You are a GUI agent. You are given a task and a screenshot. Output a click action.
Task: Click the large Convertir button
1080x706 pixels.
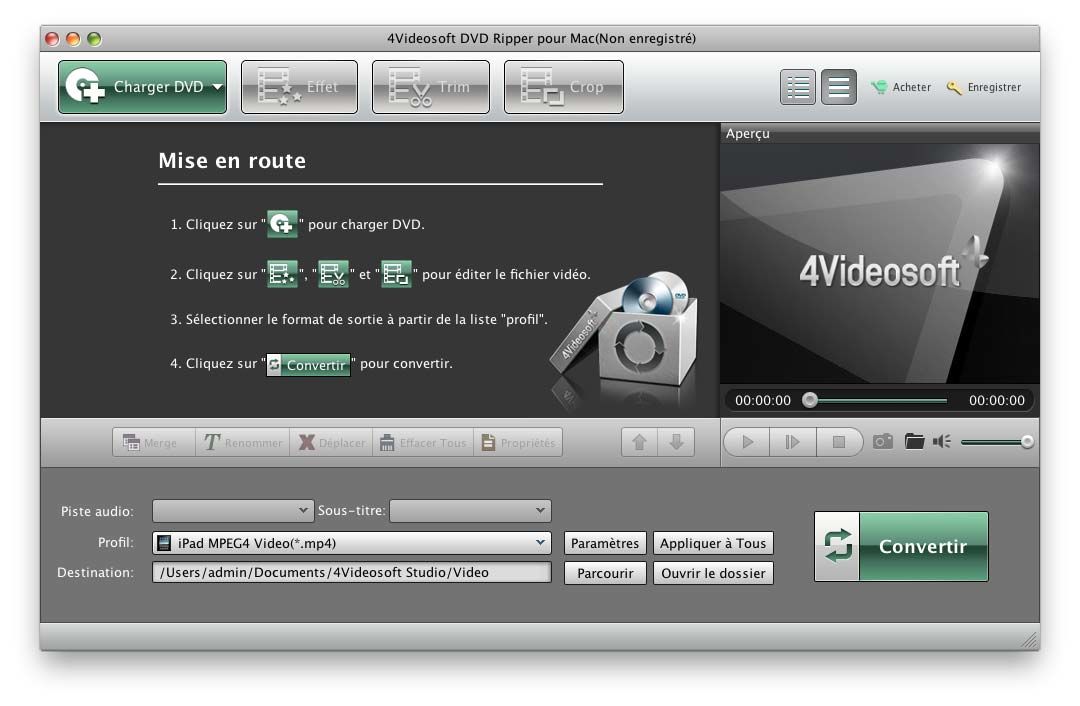pyautogui.click(x=901, y=546)
